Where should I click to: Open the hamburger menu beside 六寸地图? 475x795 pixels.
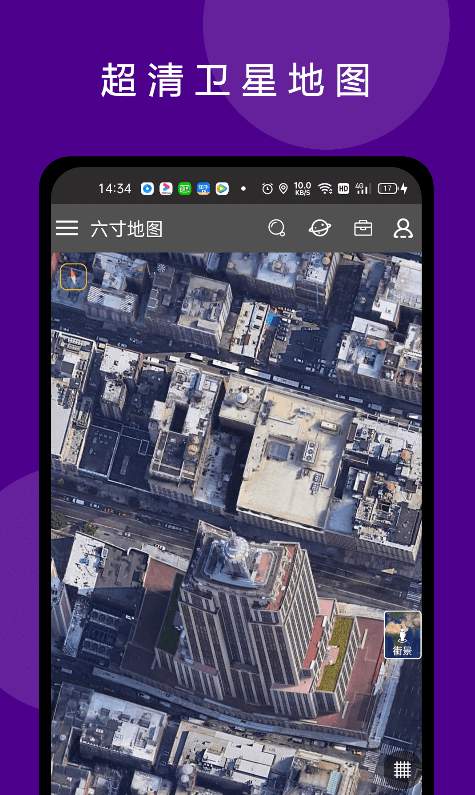point(67,228)
